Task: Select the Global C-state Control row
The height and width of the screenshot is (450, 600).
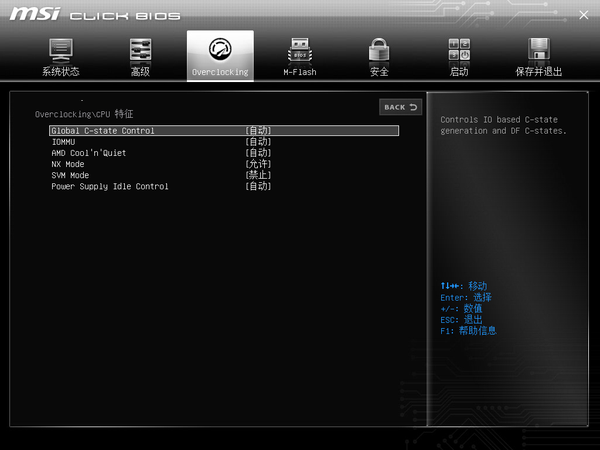Action: (224, 130)
